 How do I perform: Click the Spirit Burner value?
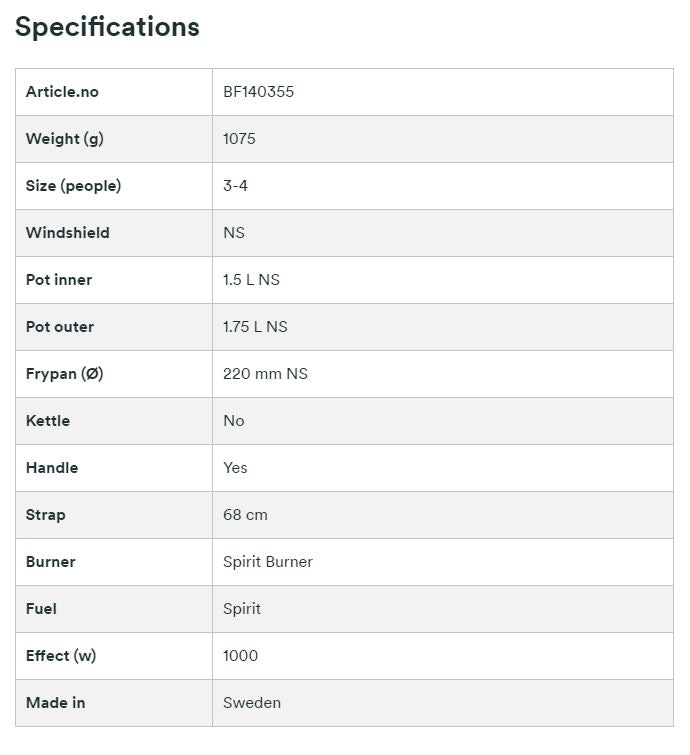pyautogui.click(x=268, y=562)
